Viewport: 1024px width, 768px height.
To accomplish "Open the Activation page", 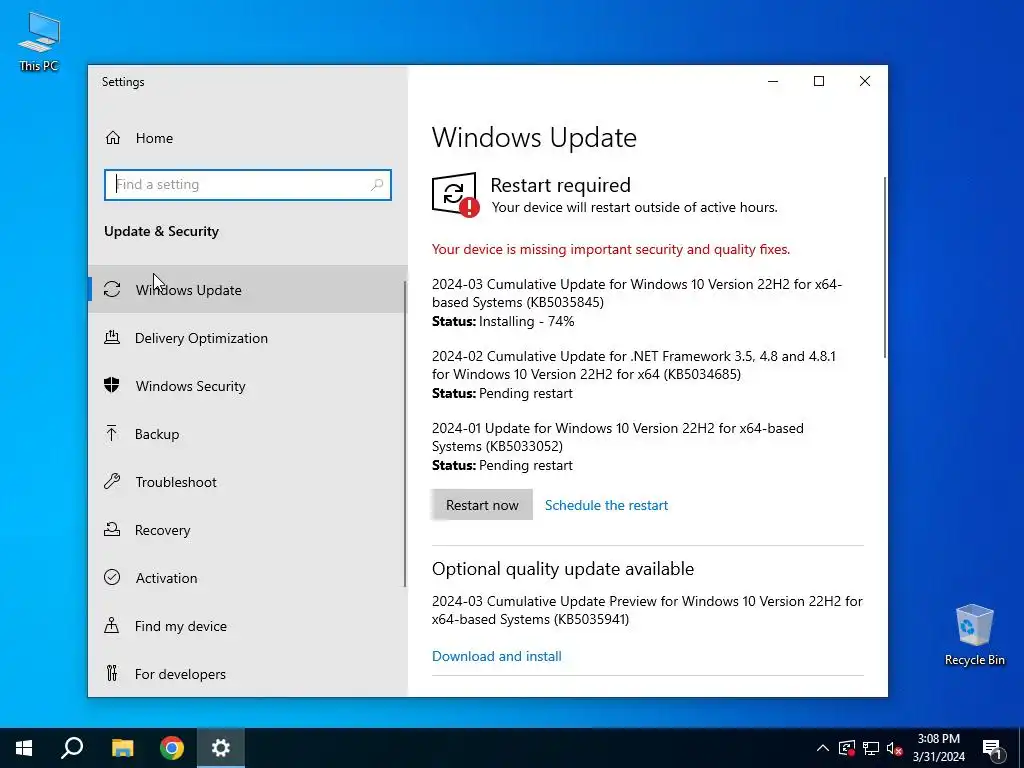I will (248, 577).
